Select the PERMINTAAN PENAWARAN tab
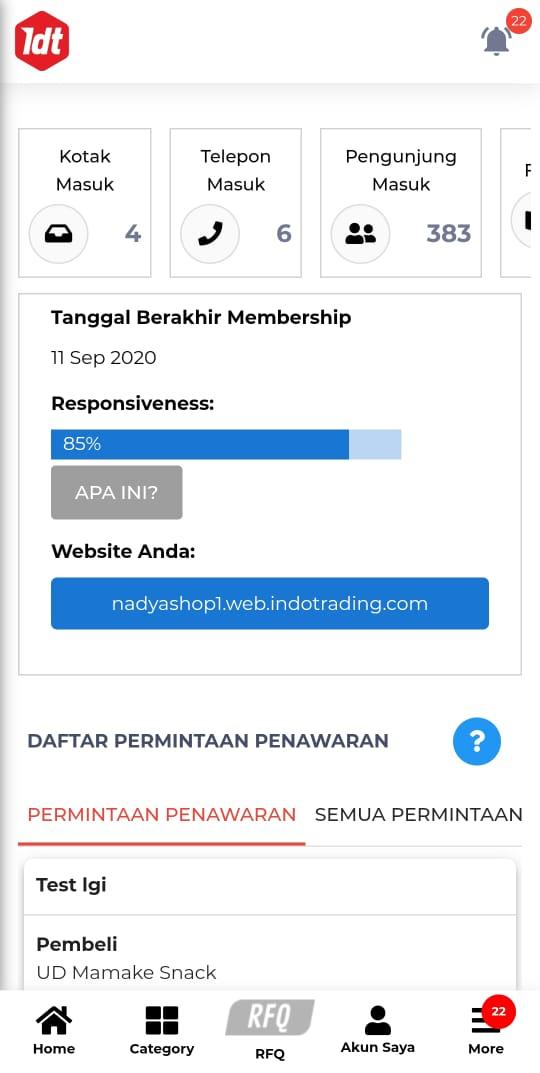Screen dimensions: 540x1073 162,814
